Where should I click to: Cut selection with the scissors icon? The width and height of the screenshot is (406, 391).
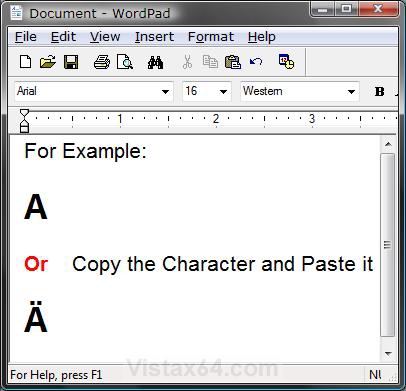pos(187,62)
